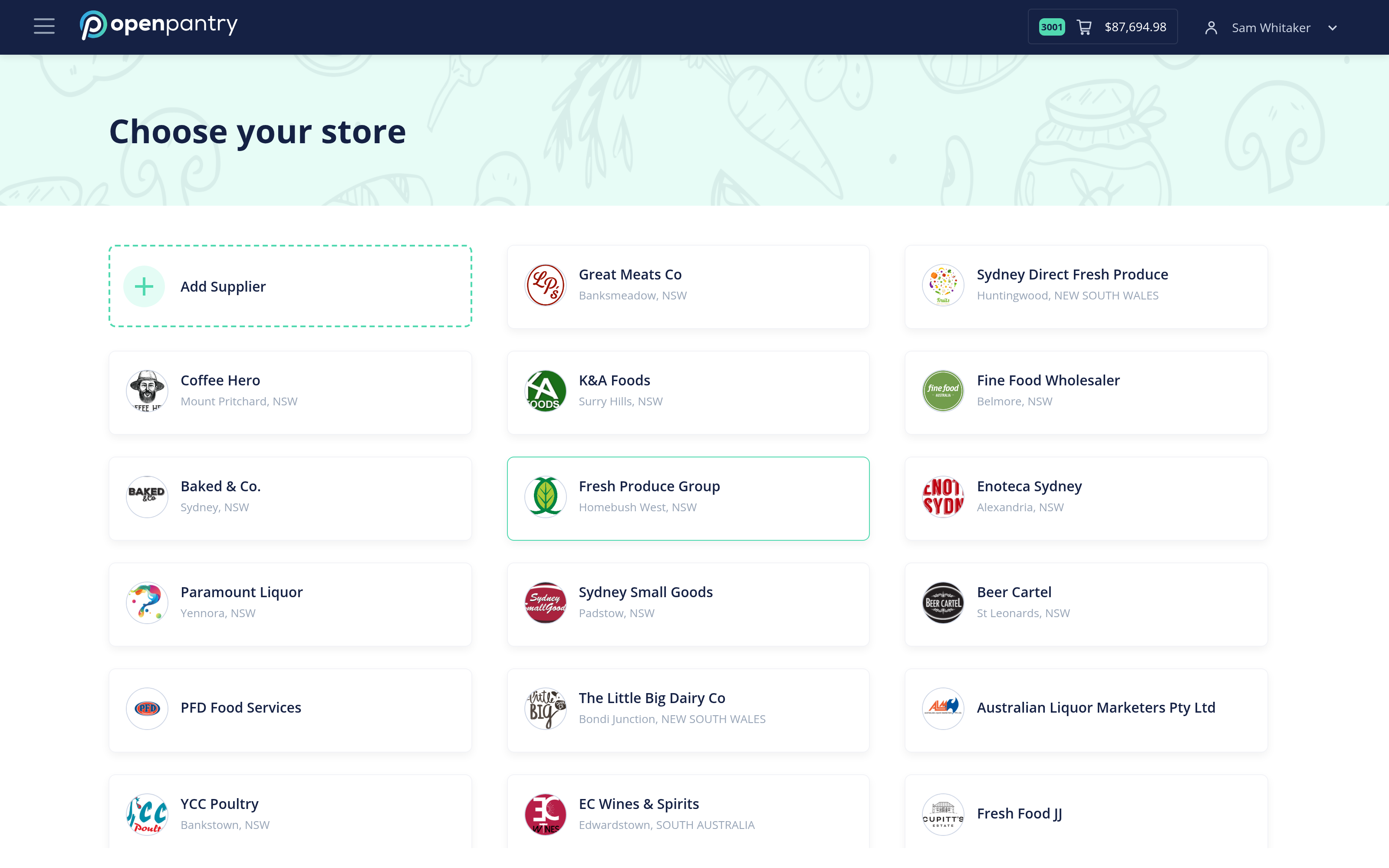Click the K&A Foods logo

point(545,391)
